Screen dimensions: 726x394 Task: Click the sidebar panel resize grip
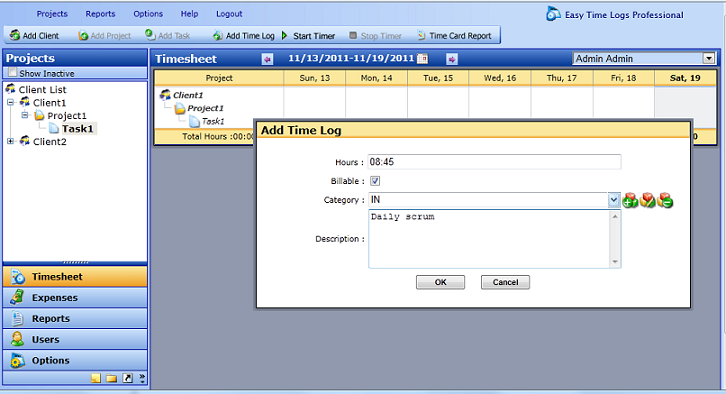(x=75, y=262)
